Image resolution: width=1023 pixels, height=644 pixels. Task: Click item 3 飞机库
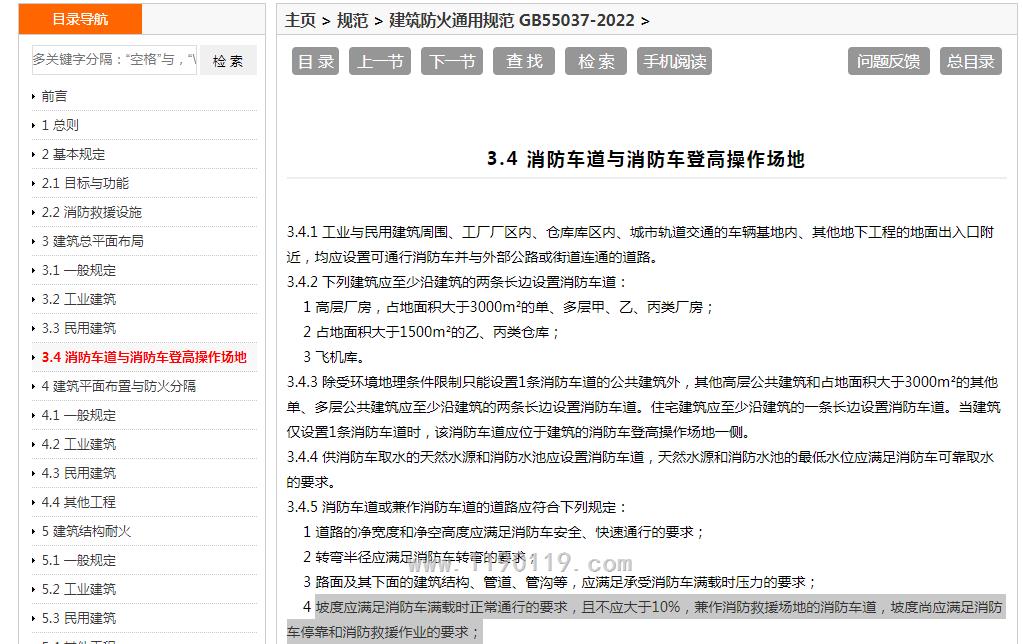click(x=333, y=358)
